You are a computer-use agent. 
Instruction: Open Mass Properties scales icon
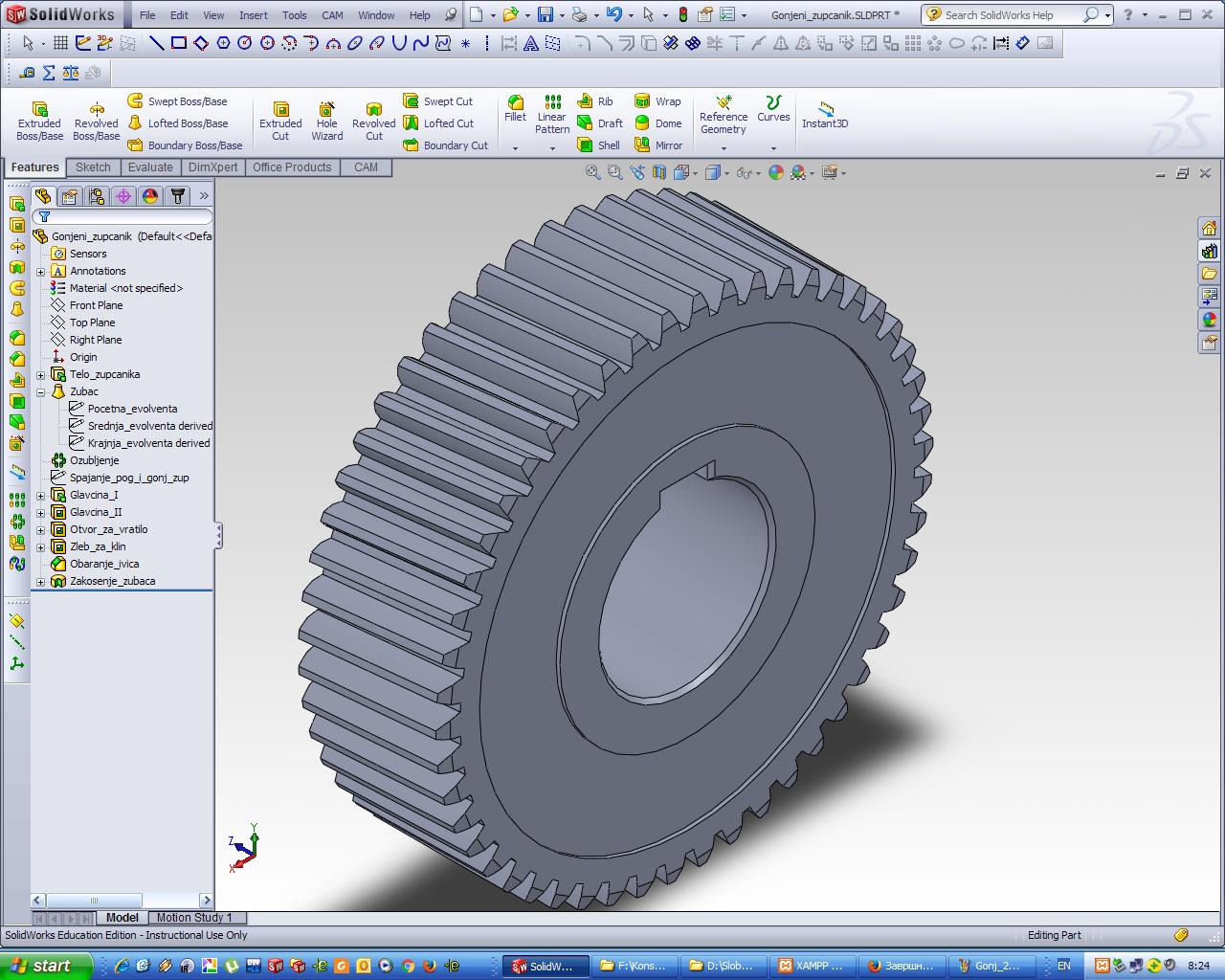pos(71,73)
